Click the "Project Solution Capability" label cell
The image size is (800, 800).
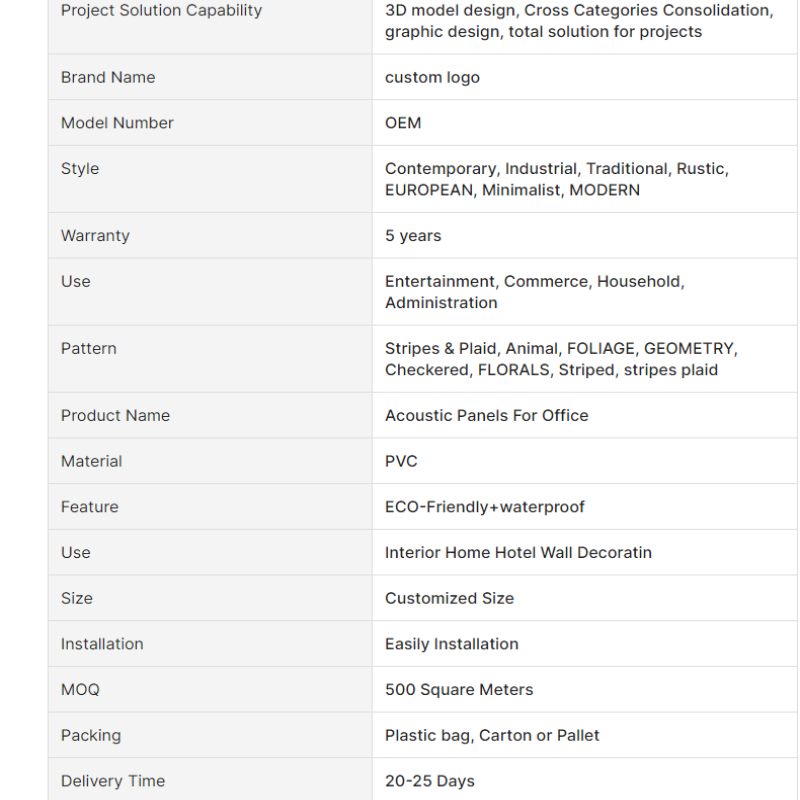pos(161,11)
